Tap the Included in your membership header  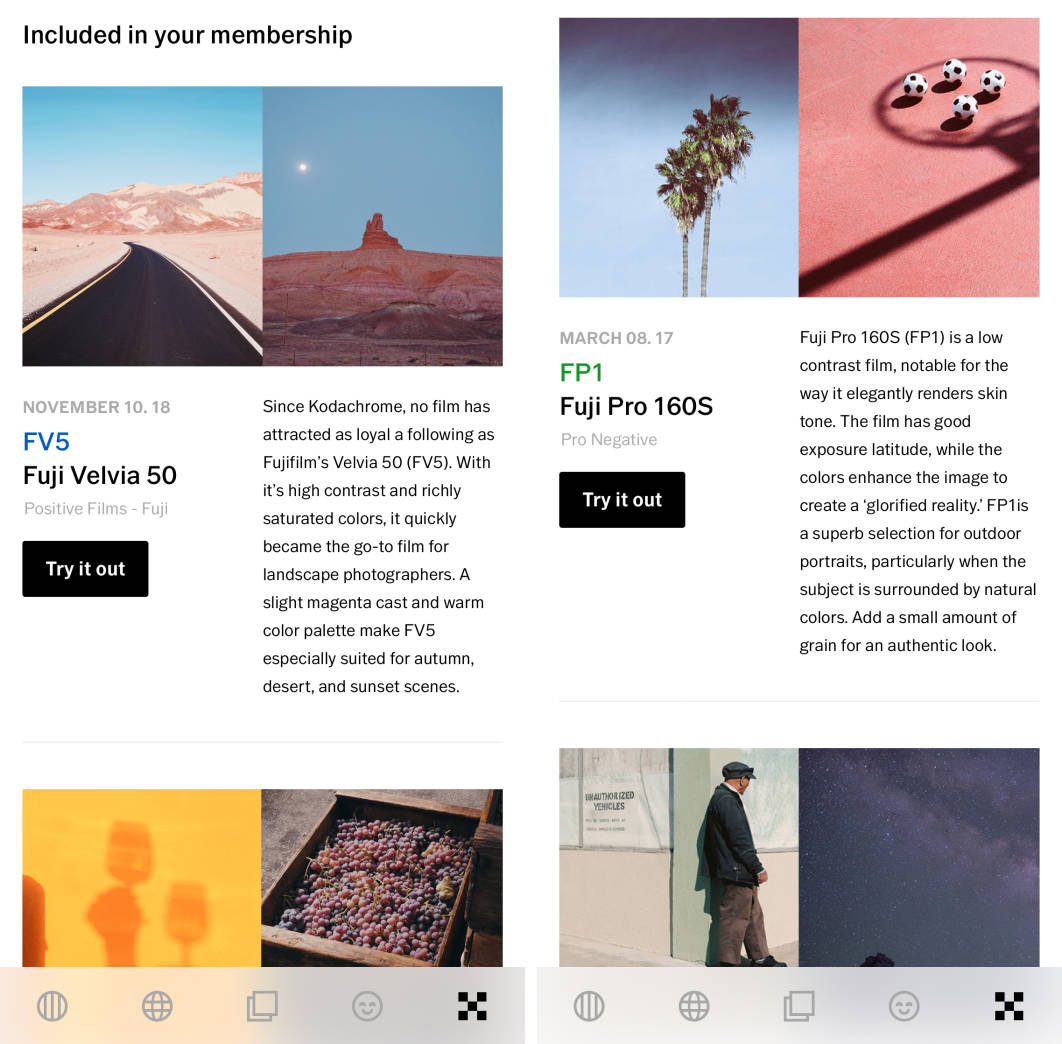[188, 34]
